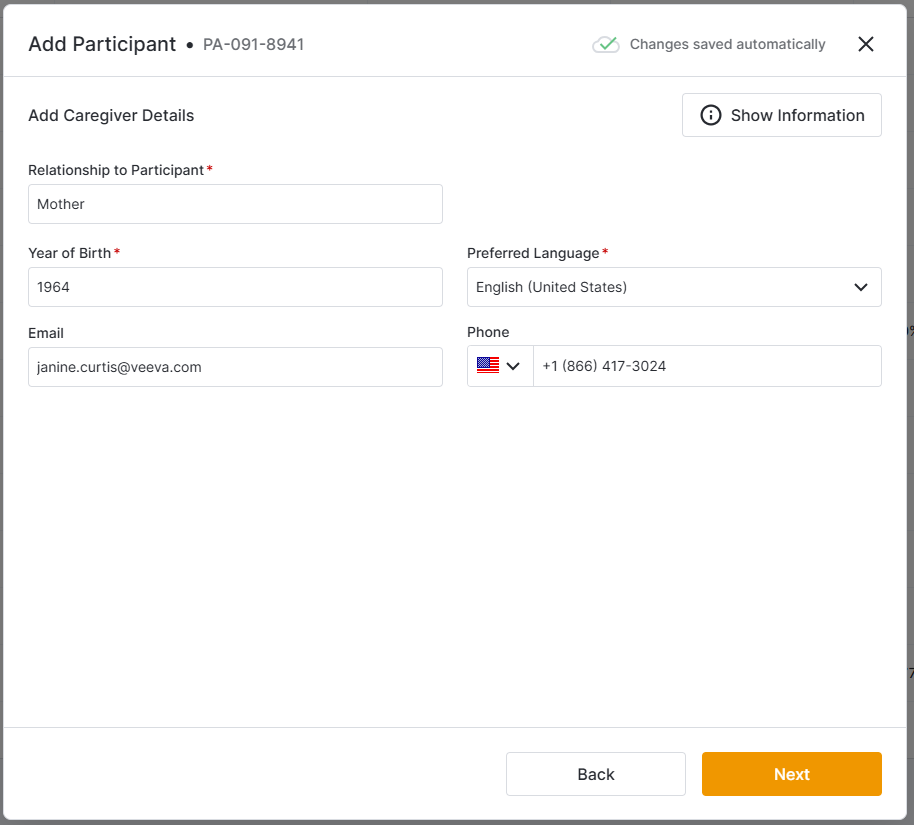Click the Year of Birth field showing 1964

[x=235, y=287]
